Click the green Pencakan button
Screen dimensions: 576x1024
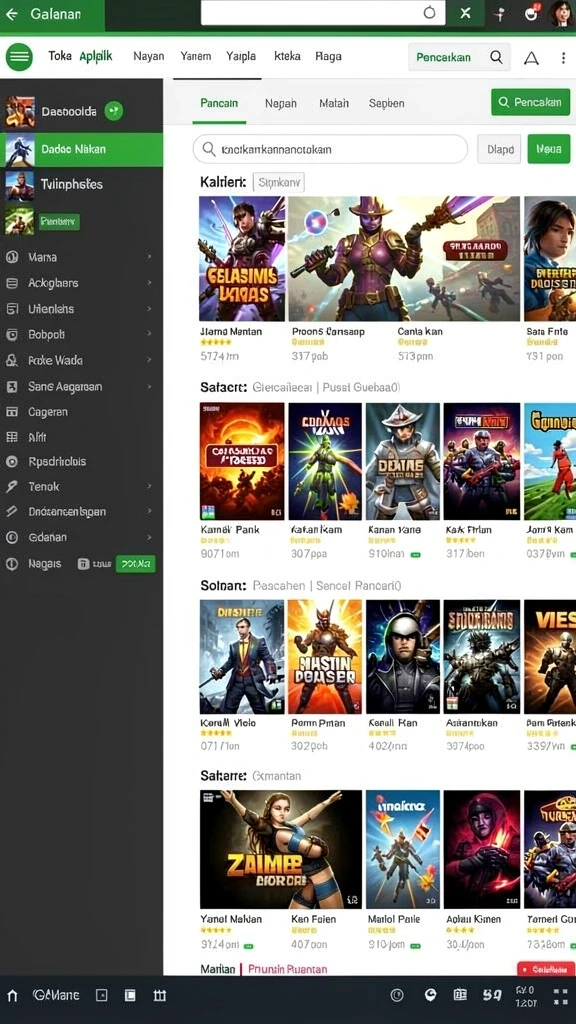point(530,103)
